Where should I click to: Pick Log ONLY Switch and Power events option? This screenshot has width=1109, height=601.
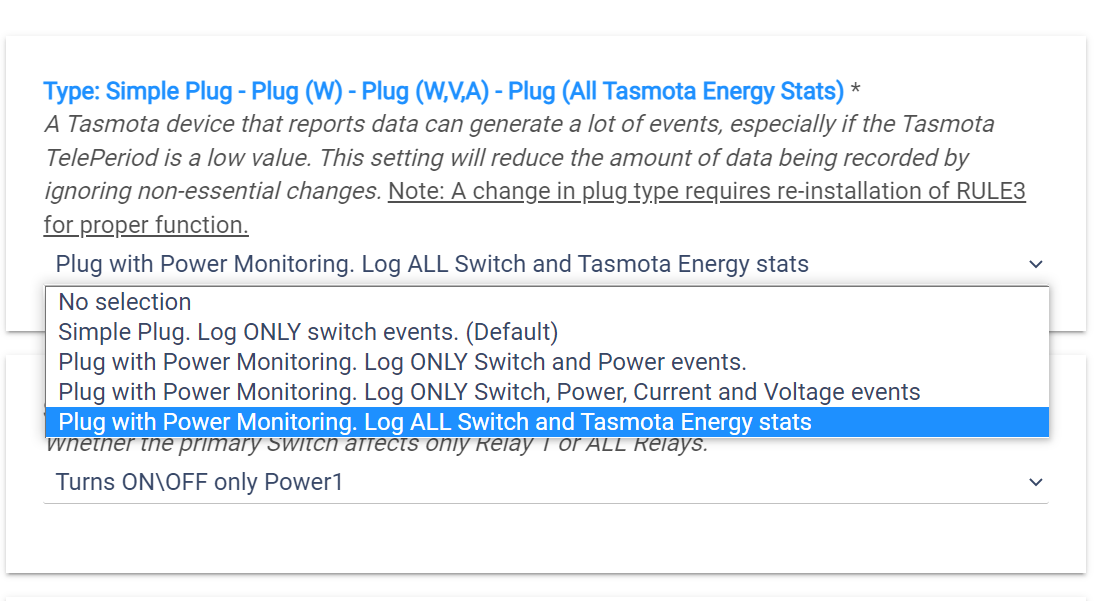coord(402,362)
